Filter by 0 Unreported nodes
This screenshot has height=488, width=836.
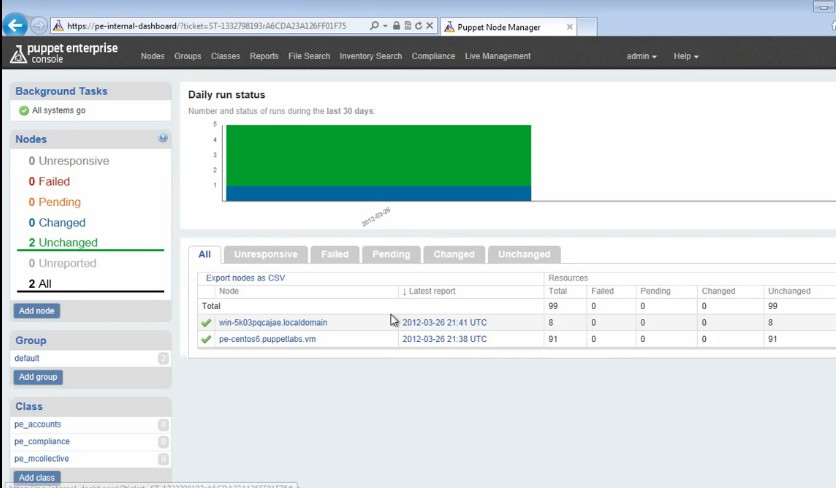point(62,263)
